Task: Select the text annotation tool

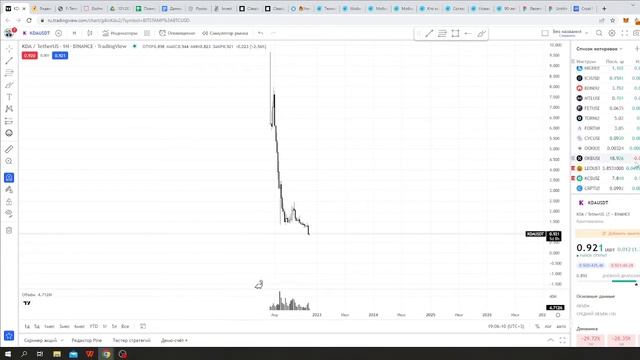Action: click(9, 97)
